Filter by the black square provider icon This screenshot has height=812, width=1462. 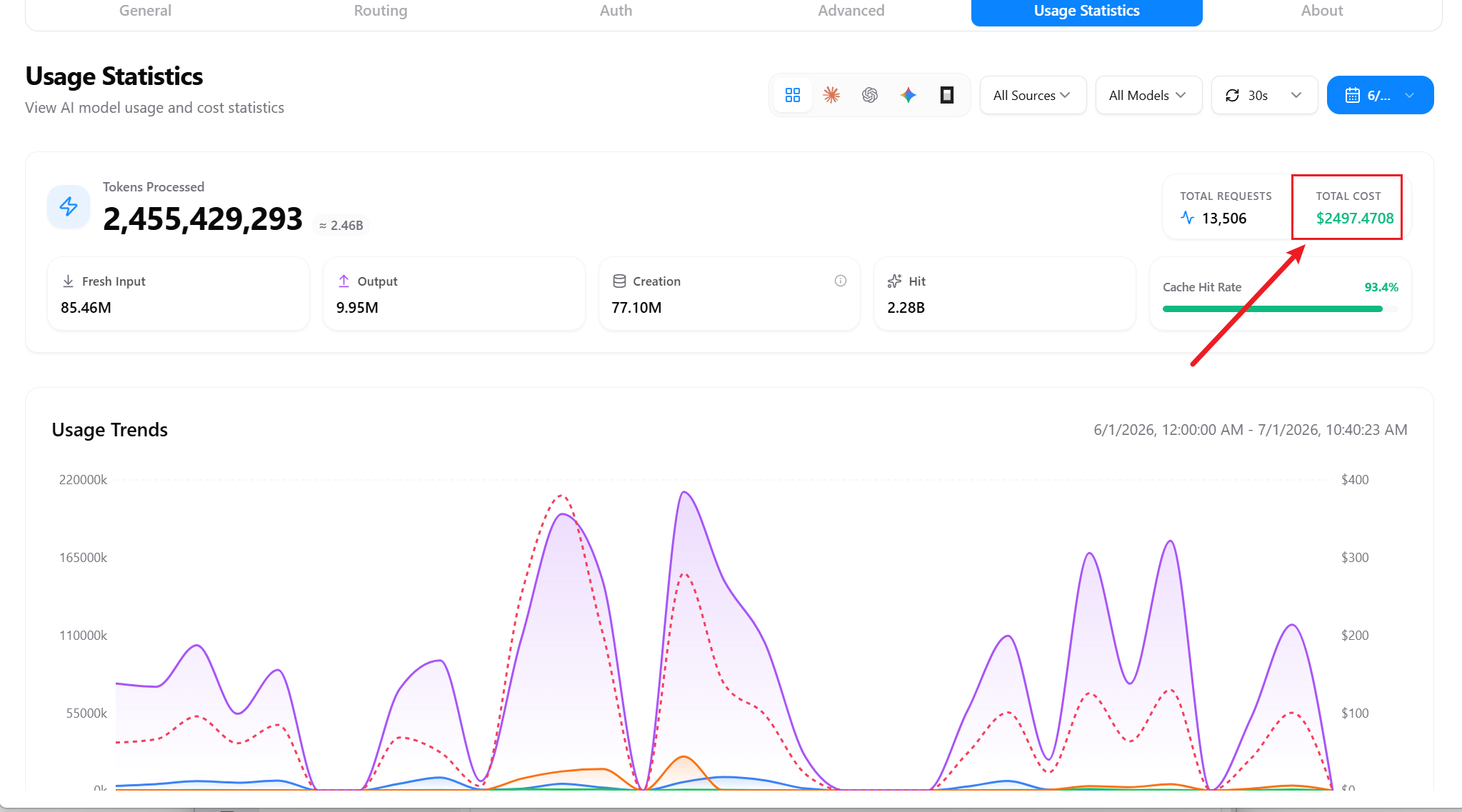tap(947, 95)
